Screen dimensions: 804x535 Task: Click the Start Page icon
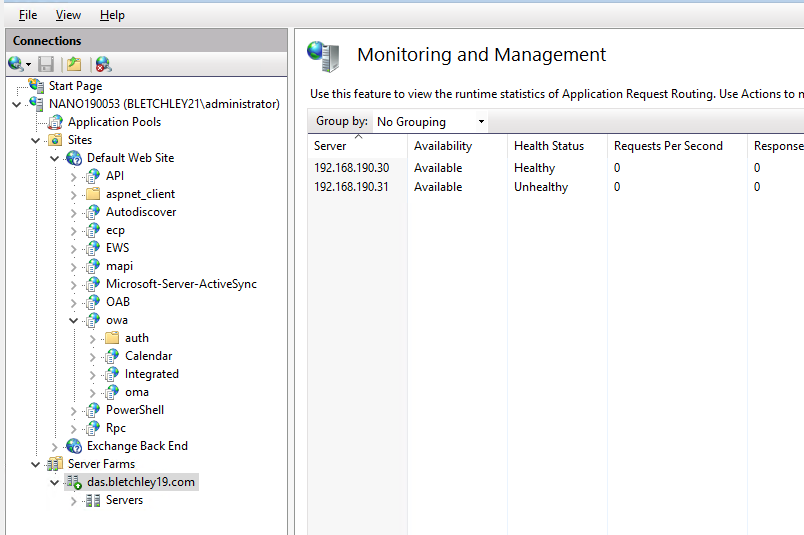coord(36,86)
